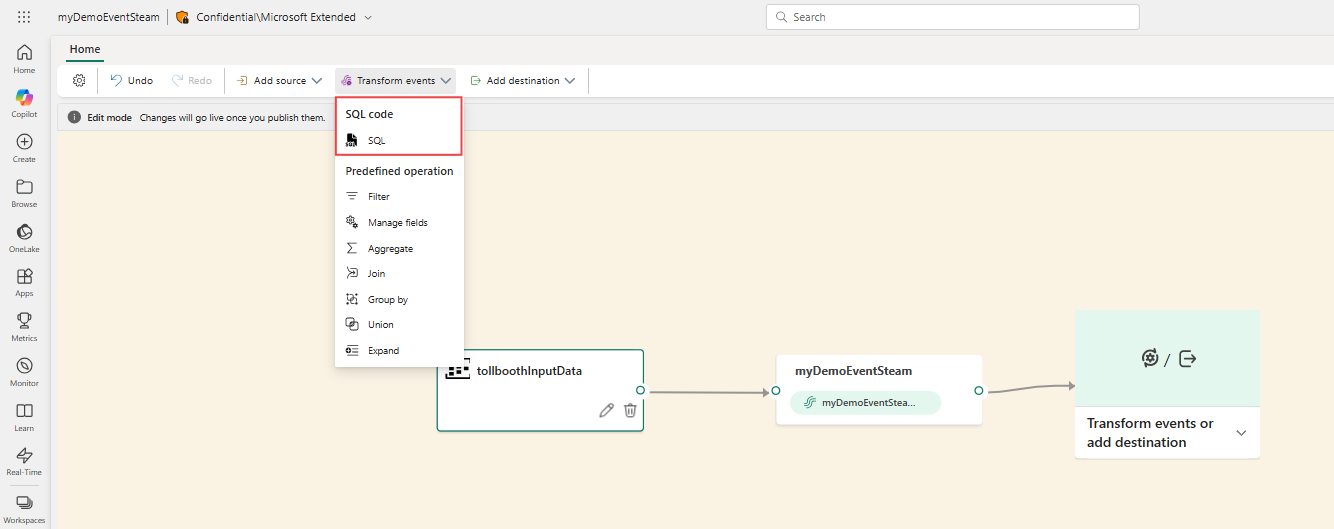Viewport: 1334px width, 529px height.
Task: Choose the Filter operation
Action: pos(399,197)
